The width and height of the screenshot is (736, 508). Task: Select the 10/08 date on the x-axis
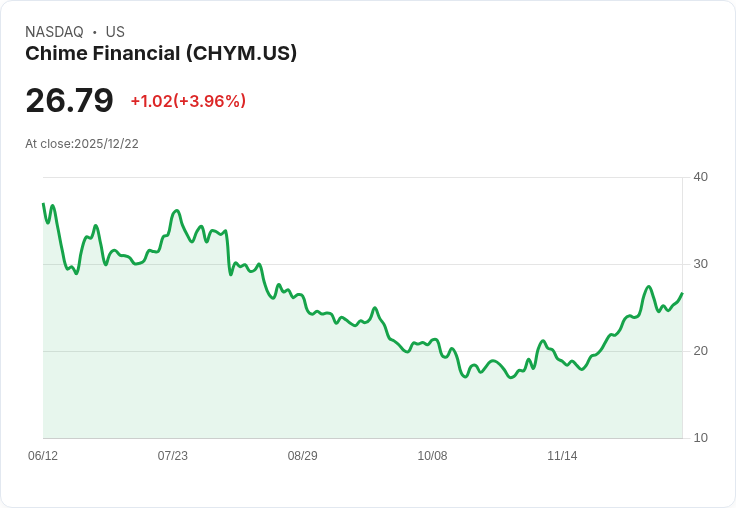point(432,456)
